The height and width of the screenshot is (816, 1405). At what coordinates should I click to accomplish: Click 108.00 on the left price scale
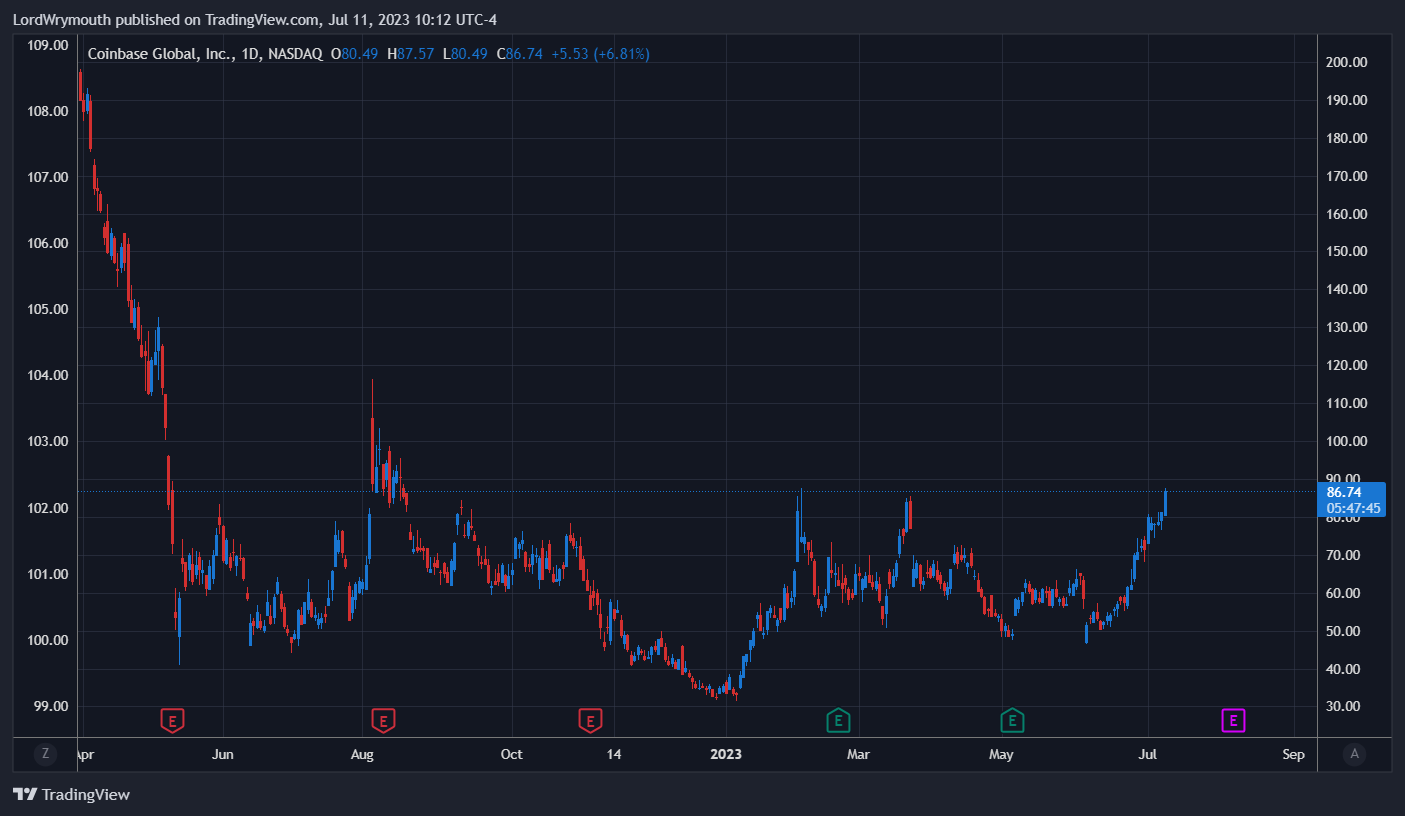pos(50,111)
